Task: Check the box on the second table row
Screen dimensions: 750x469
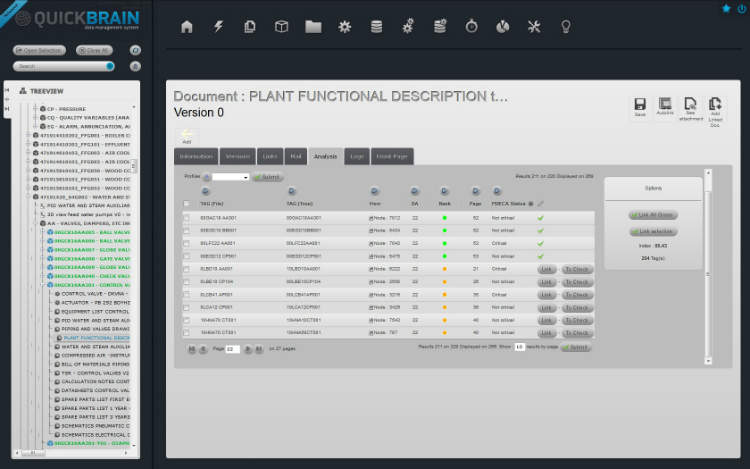Action: point(186,230)
